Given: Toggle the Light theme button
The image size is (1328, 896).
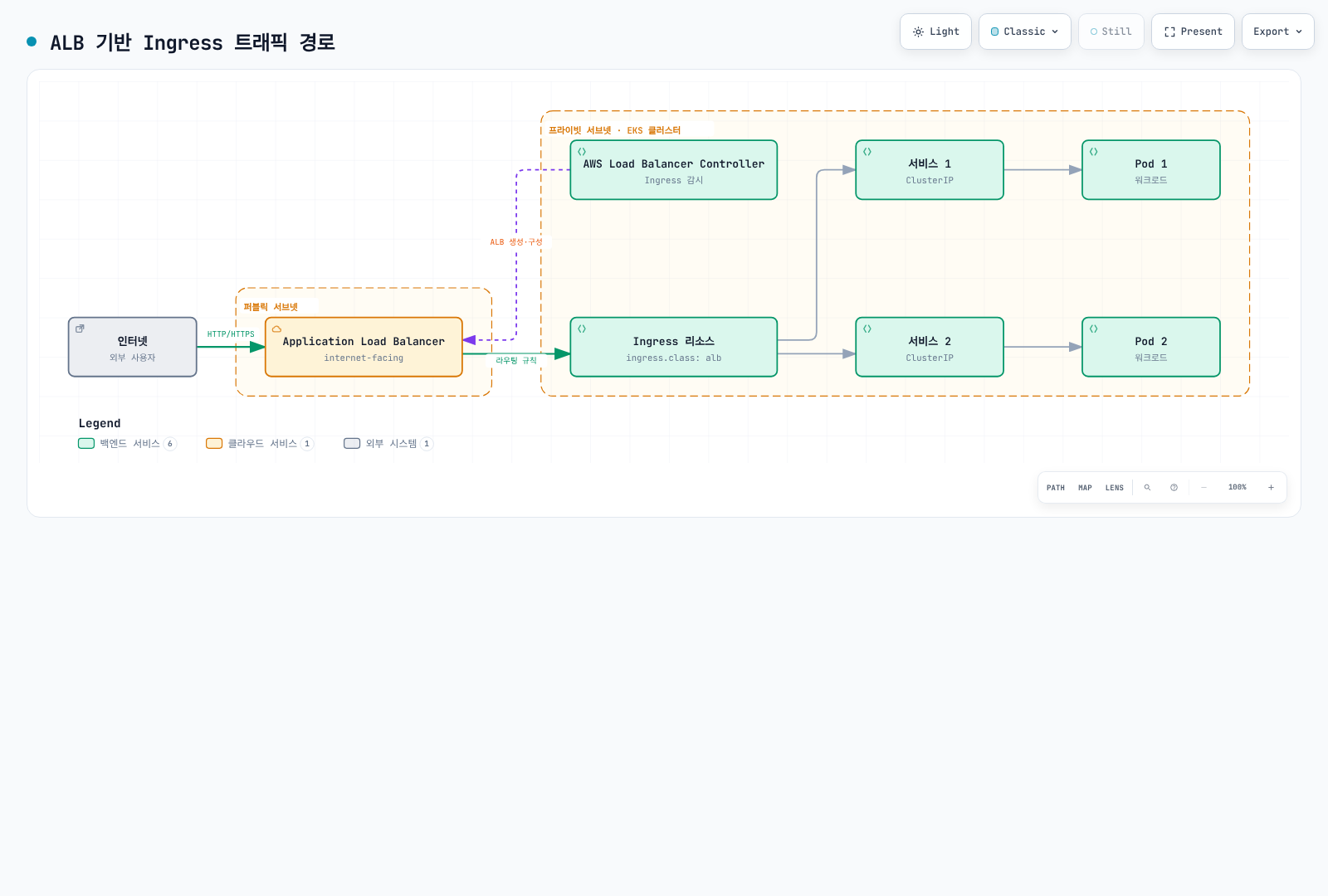Looking at the screenshot, I should (935, 32).
